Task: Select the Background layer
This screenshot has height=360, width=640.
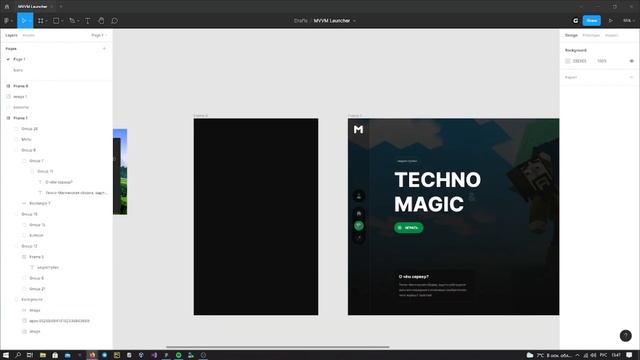Action: tap(32, 300)
